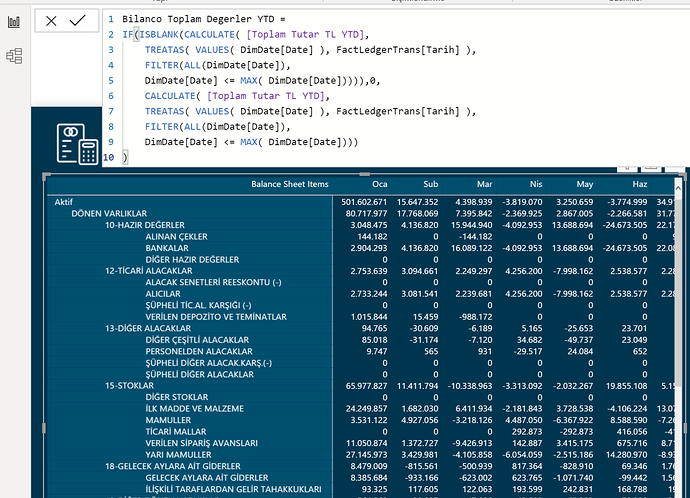This screenshot has height=498, width=690.
Task: Select the '18-GELECEK AYLARA AİT GİDERLER' row header
Action: pos(172,466)
